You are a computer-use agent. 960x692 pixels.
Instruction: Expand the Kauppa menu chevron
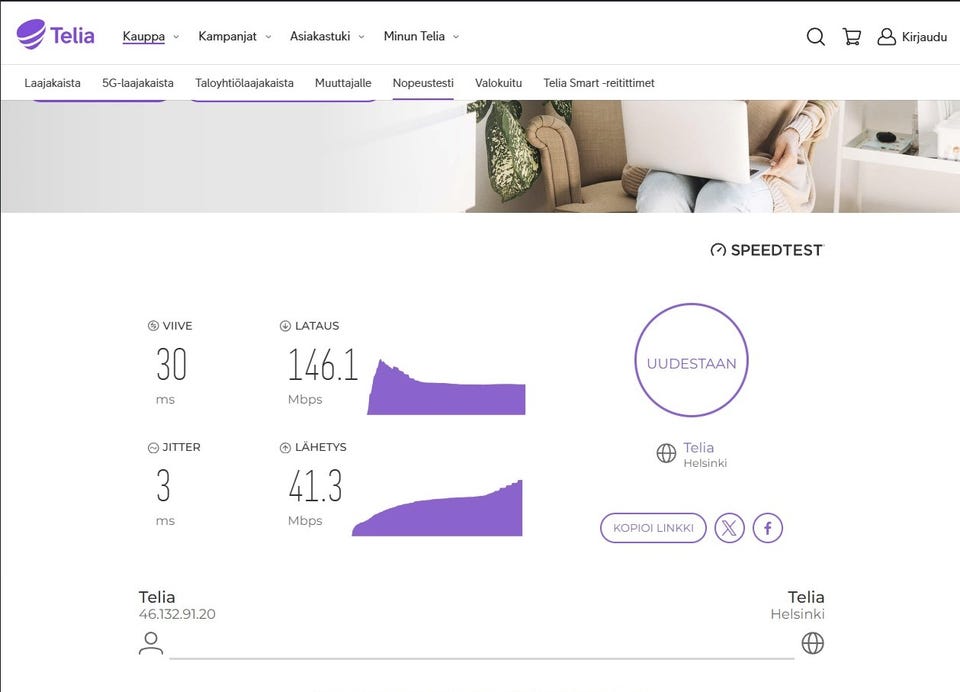coord(176,37)
